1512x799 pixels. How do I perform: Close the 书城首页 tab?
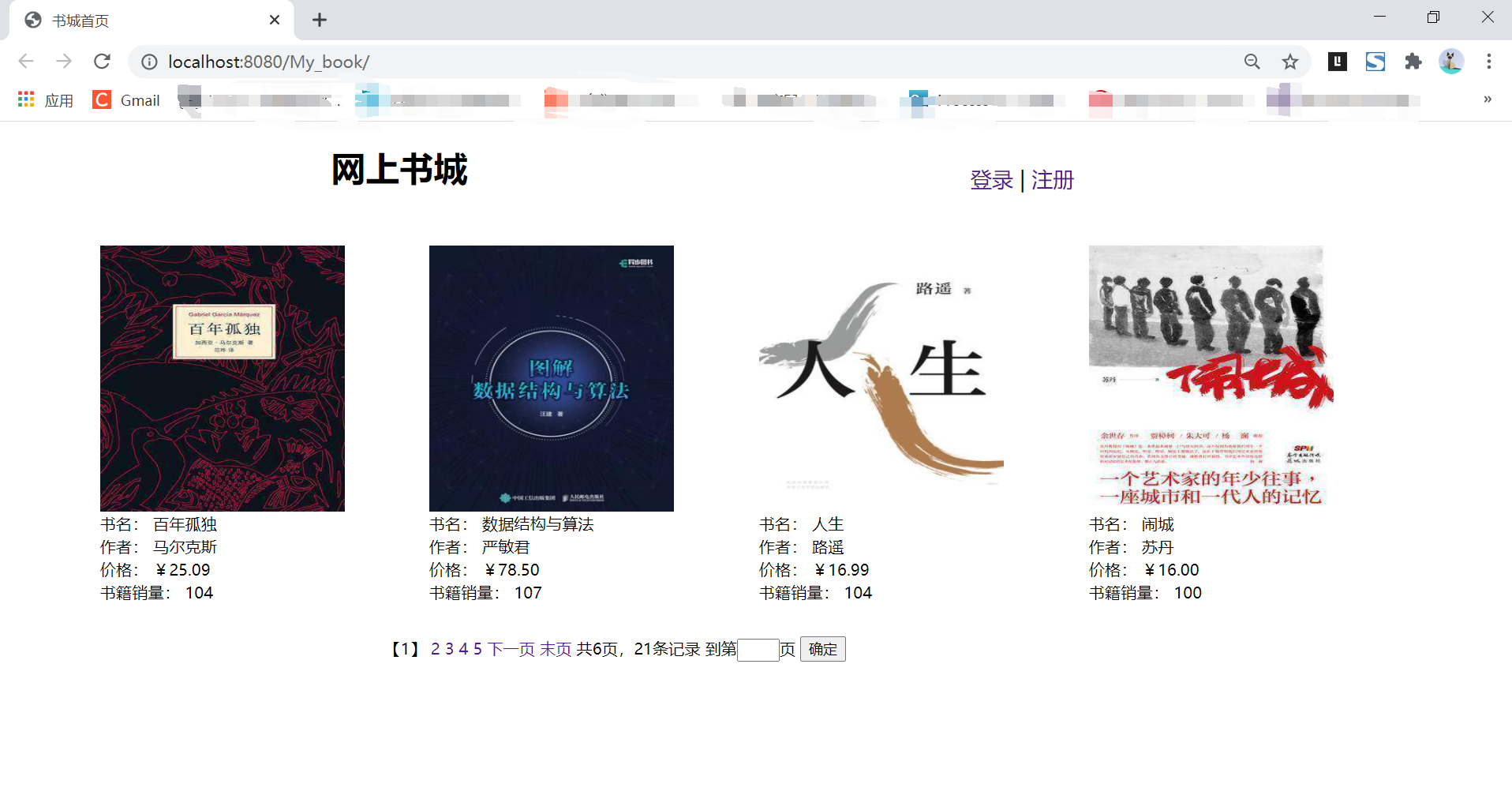(x=275, y=20)
